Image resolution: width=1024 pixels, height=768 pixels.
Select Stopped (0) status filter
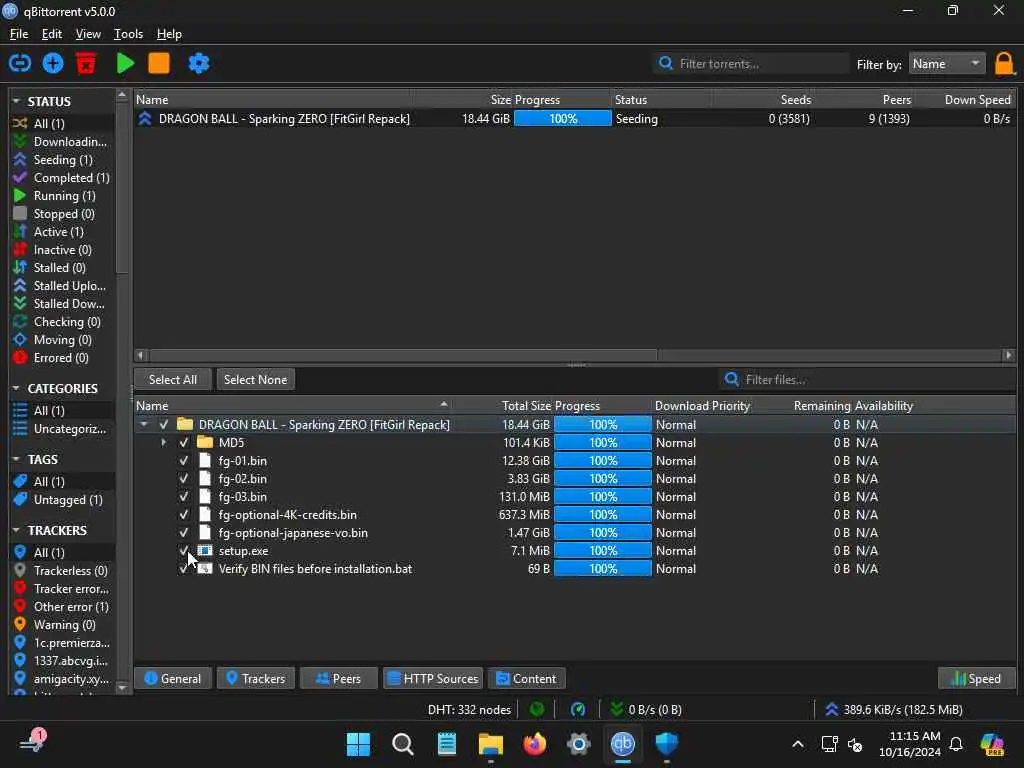[x=63, y=214]
